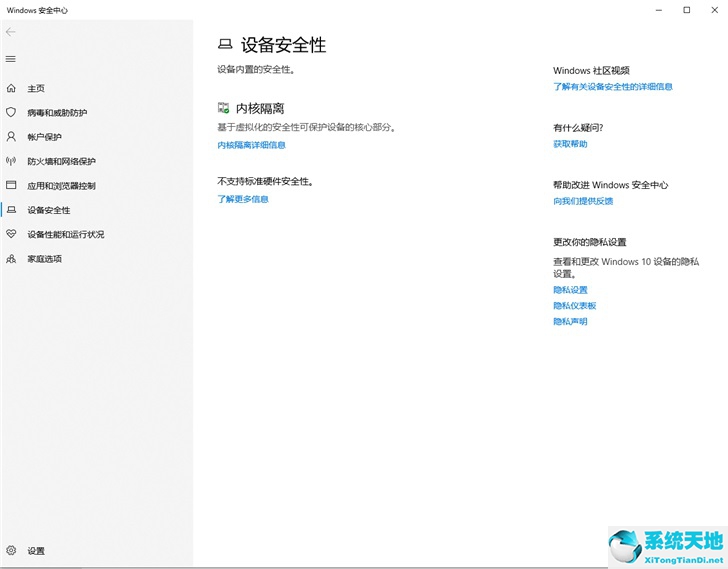Click 不支持标准硬件安全性 text
This screenshot has height=569, width=728.
click(x=265, y=181)
